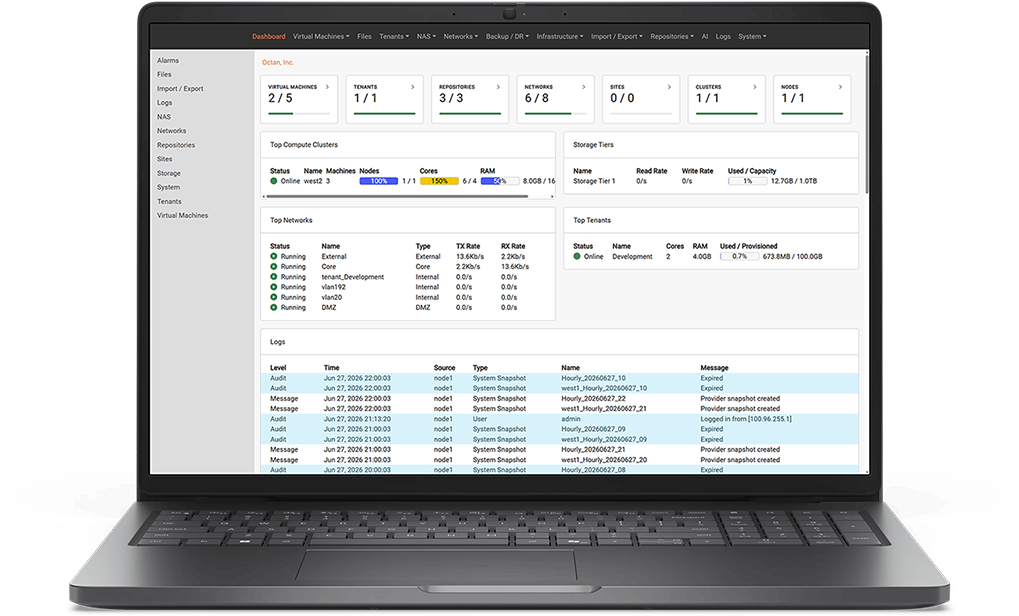This screenshot has height=616, width=1019.
Task: Click the tenant_Development Running status icon
Action: [274, 277]
